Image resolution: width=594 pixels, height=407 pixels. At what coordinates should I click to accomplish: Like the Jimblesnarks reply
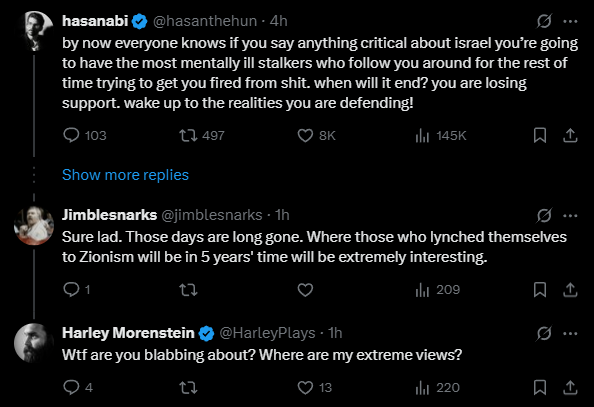click(x=305, y=290)
